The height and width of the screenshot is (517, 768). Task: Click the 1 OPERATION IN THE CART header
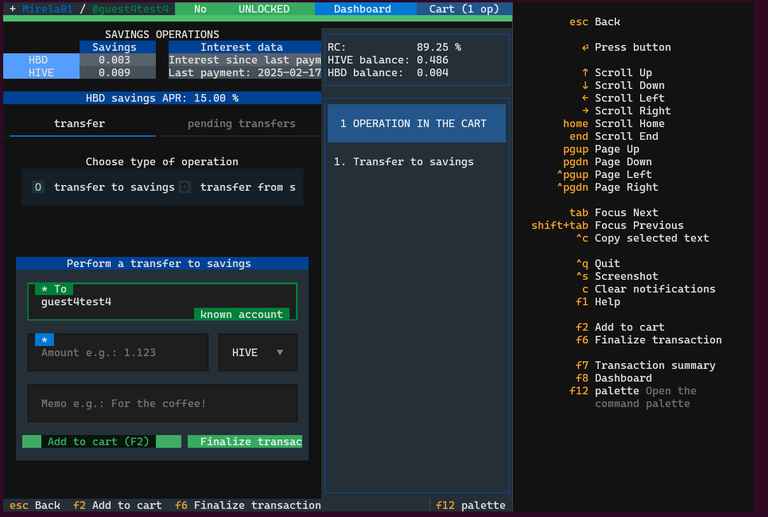click(x=416, y=123)
